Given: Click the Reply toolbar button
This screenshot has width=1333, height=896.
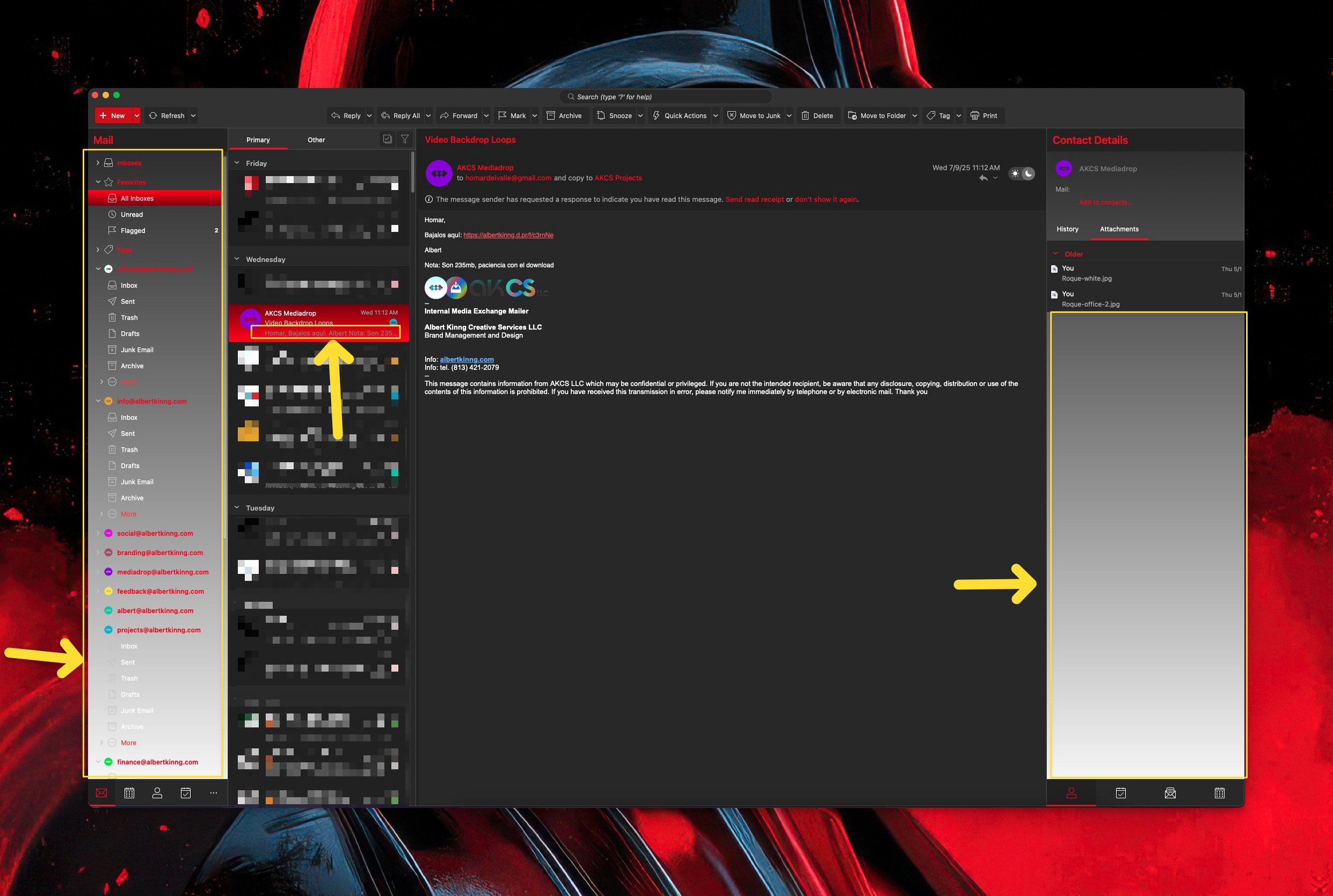Looking at the screenshot, I should point(346,115).
